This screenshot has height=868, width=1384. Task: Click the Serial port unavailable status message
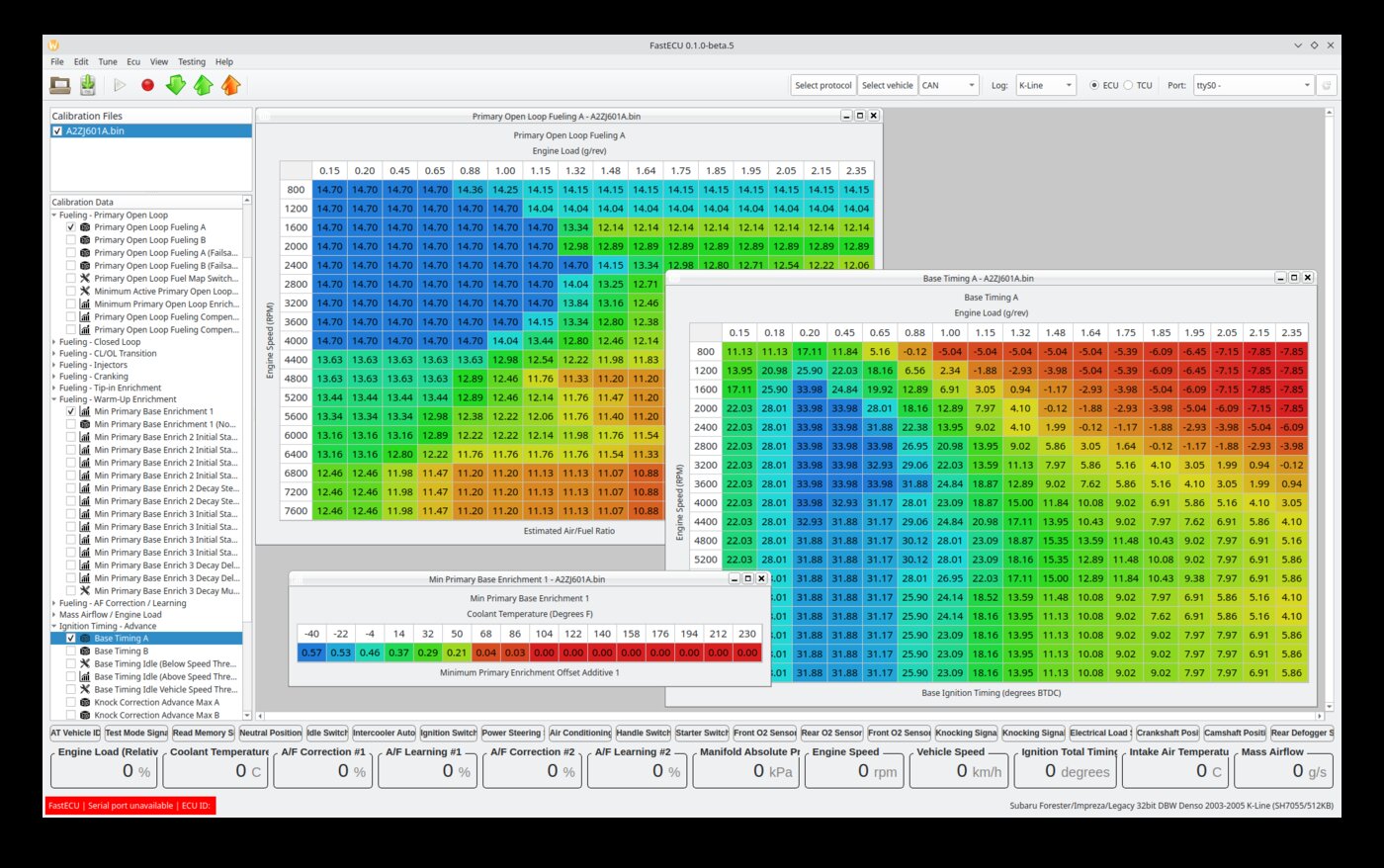pyautogui.click(x=130, y=806)
